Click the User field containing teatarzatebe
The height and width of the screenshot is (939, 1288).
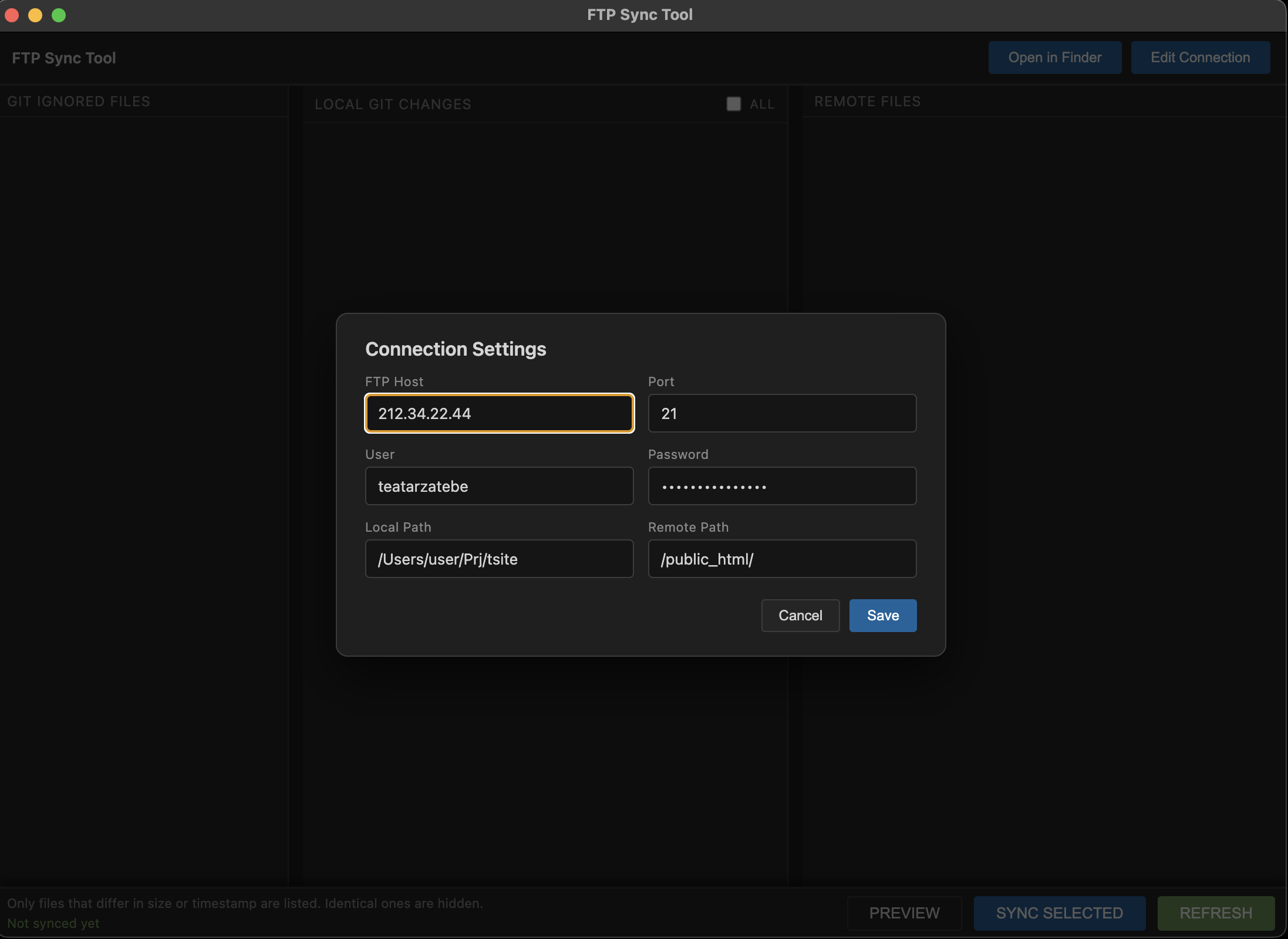click(499, 486)
